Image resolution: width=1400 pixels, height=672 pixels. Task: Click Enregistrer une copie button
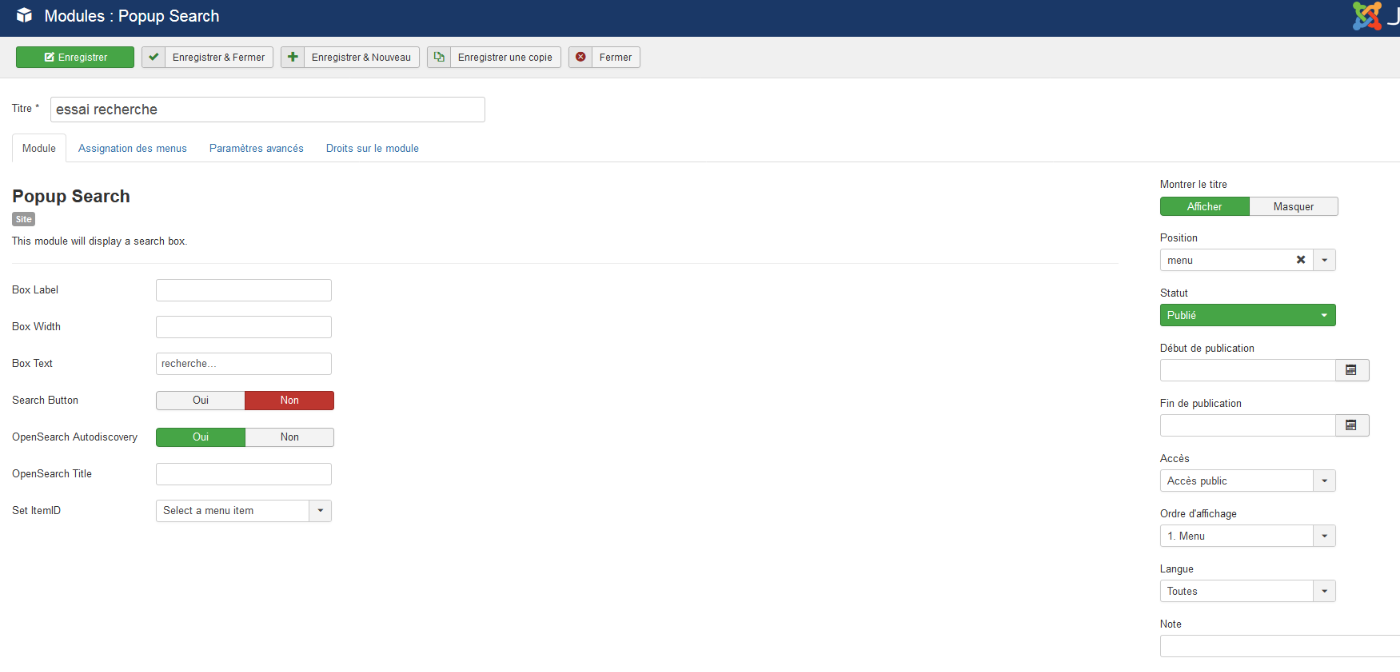(x=493, y=57)
